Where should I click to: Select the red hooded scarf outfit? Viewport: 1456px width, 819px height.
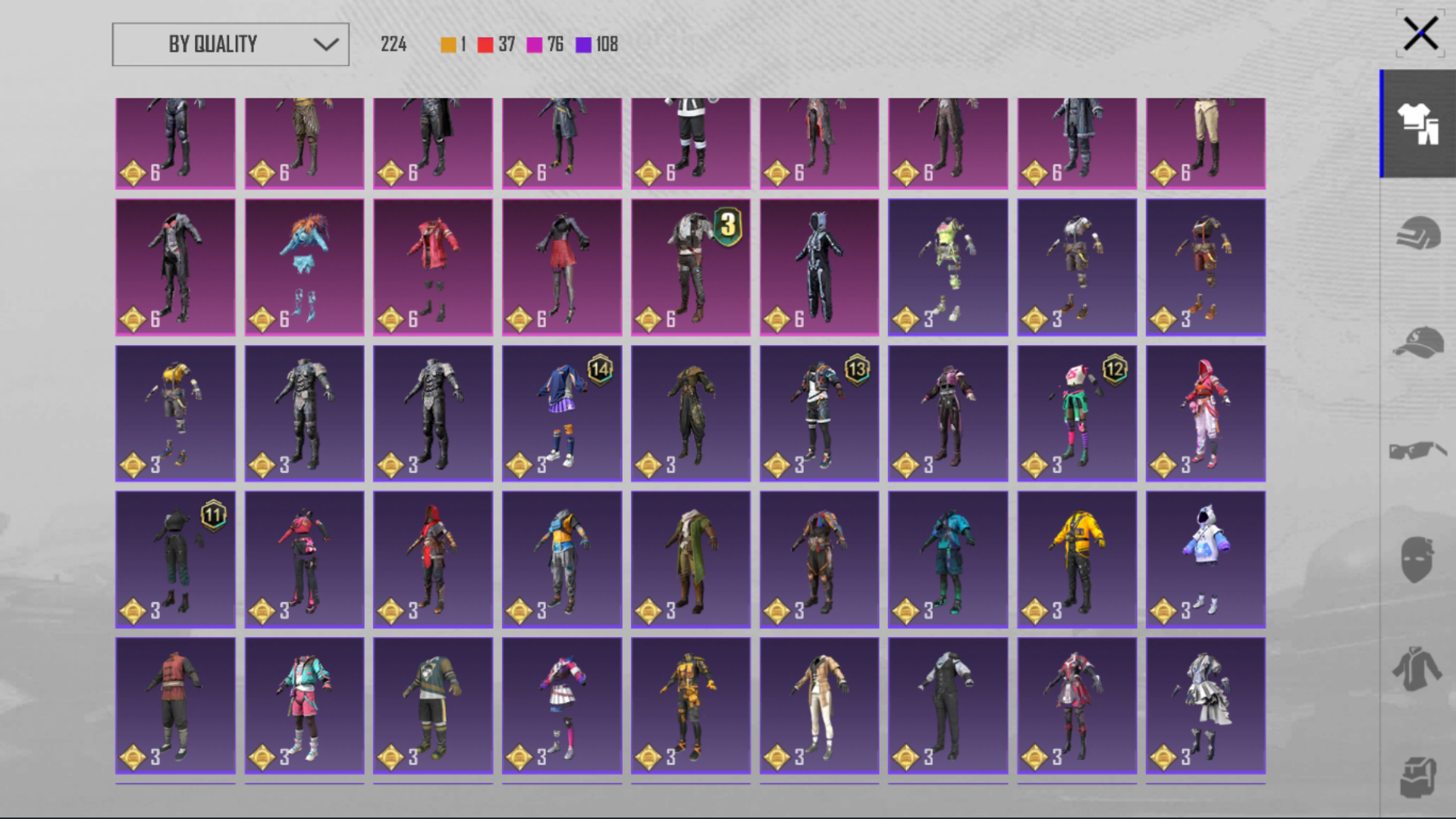tap(433, 560)
